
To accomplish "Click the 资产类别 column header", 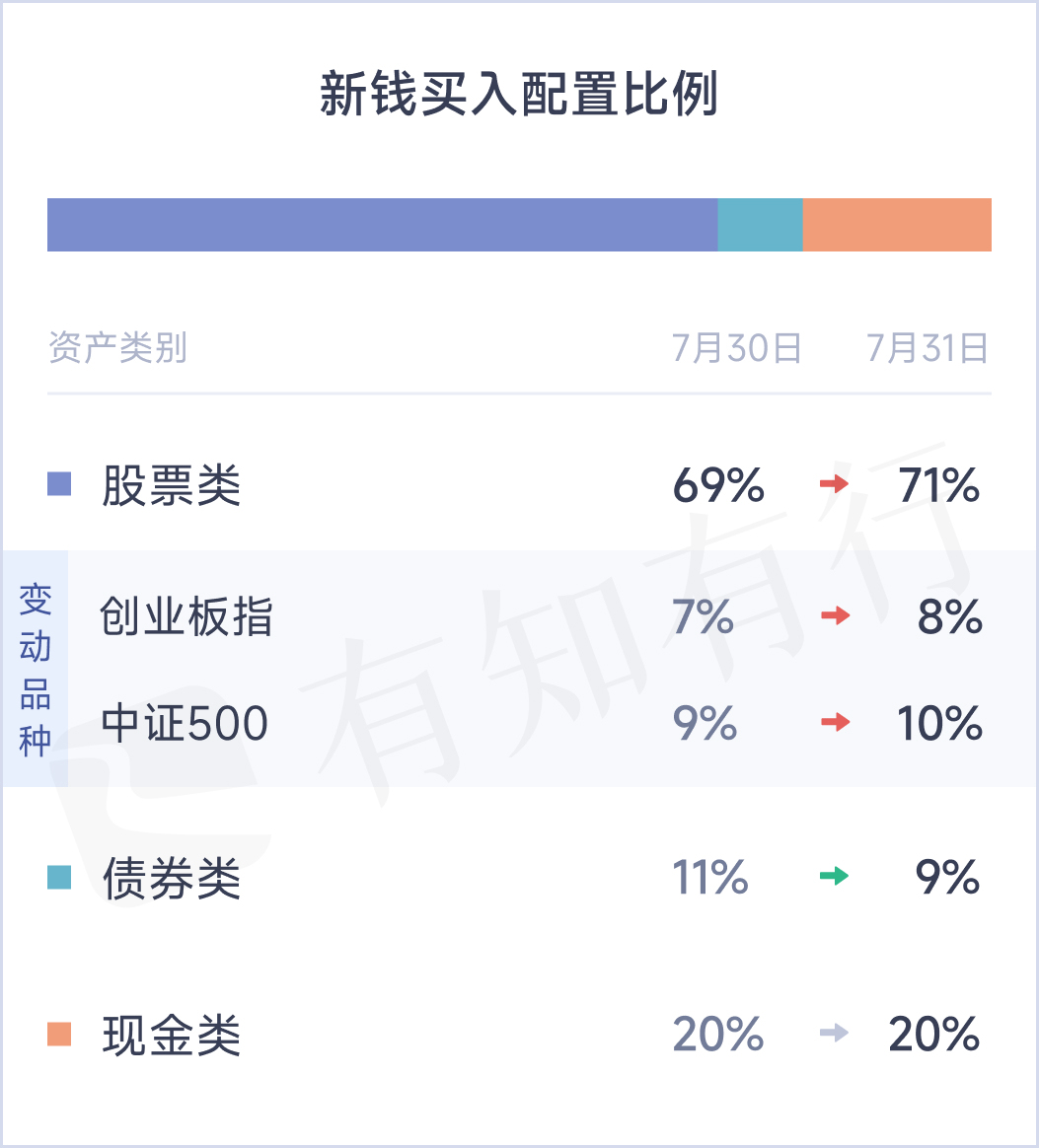I will pos(118,348).
